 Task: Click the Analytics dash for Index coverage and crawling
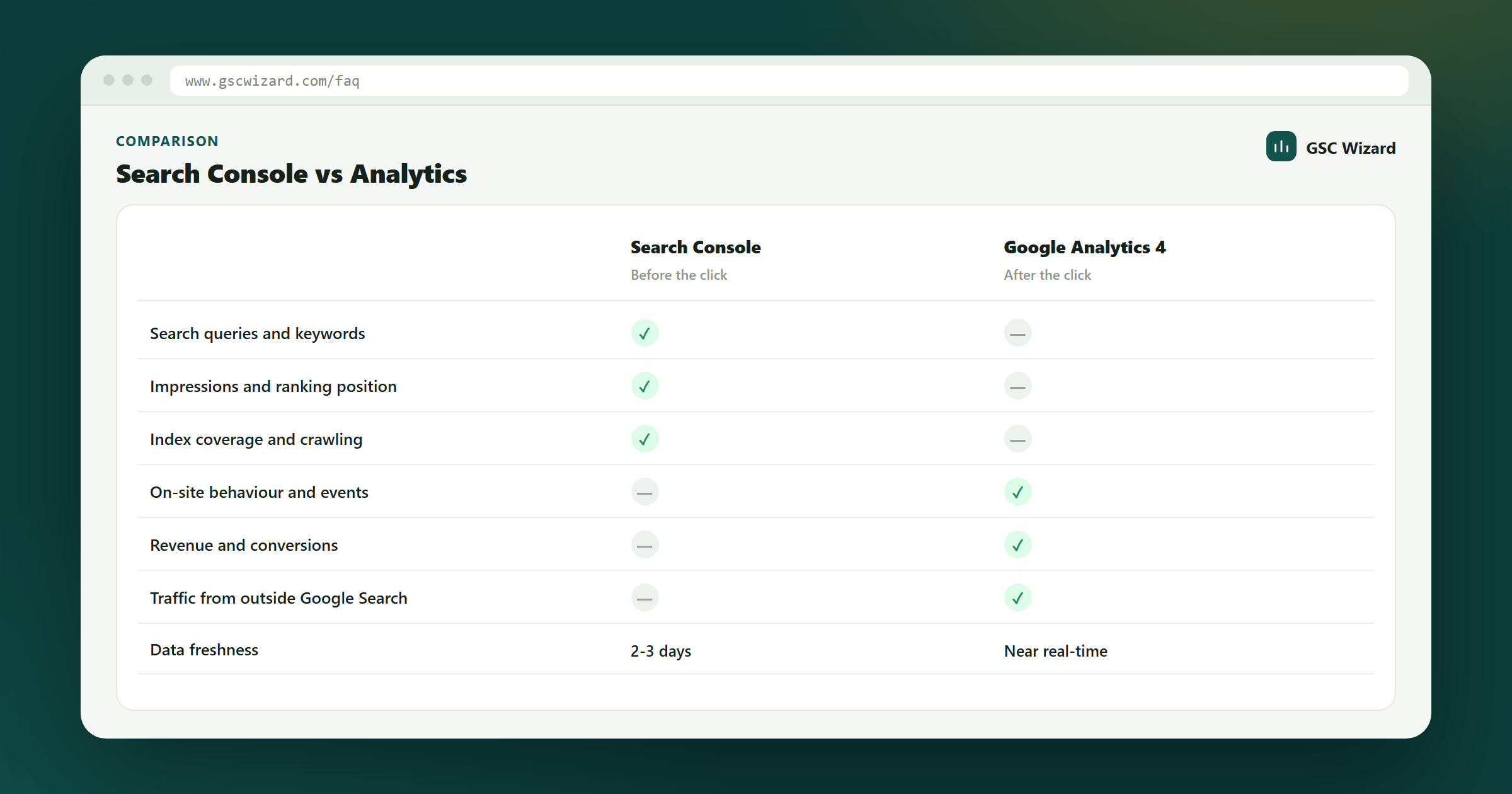tap(1017, 439)
